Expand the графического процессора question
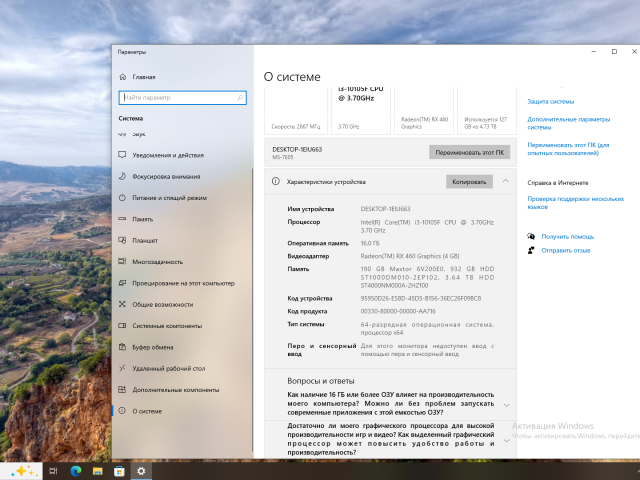The width and height of the screenshot is (640, 480). [507, 440]
